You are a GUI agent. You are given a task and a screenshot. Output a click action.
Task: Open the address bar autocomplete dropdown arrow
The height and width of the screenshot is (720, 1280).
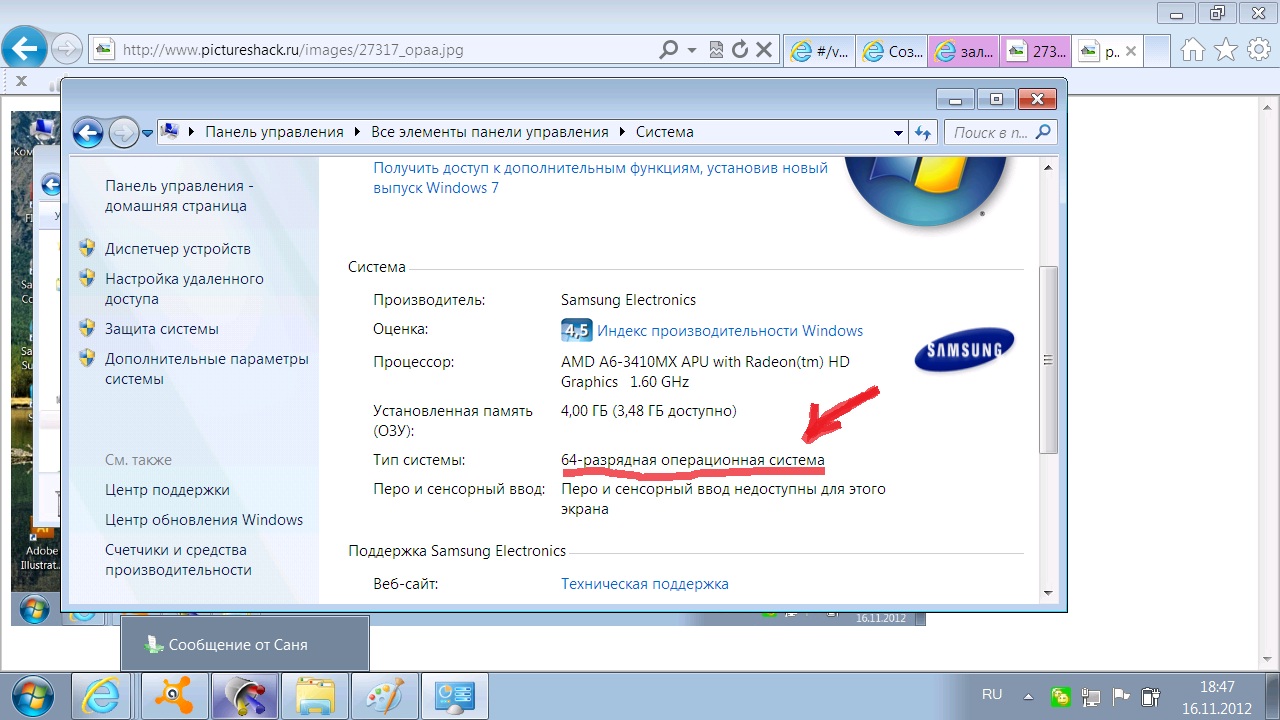692,49
